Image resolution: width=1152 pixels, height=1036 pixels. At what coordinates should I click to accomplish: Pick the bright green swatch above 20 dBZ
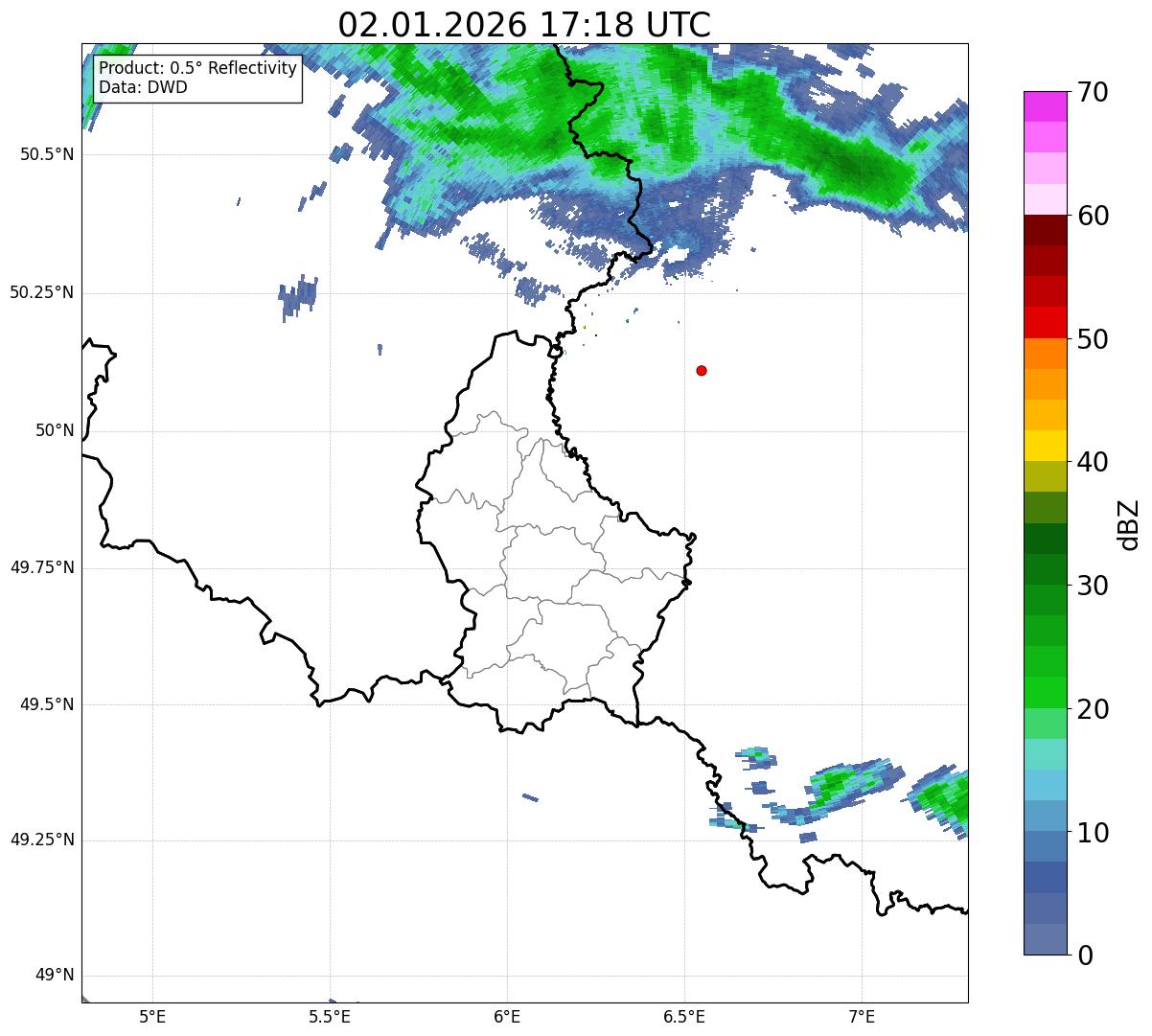click(x=1045, y=692)
